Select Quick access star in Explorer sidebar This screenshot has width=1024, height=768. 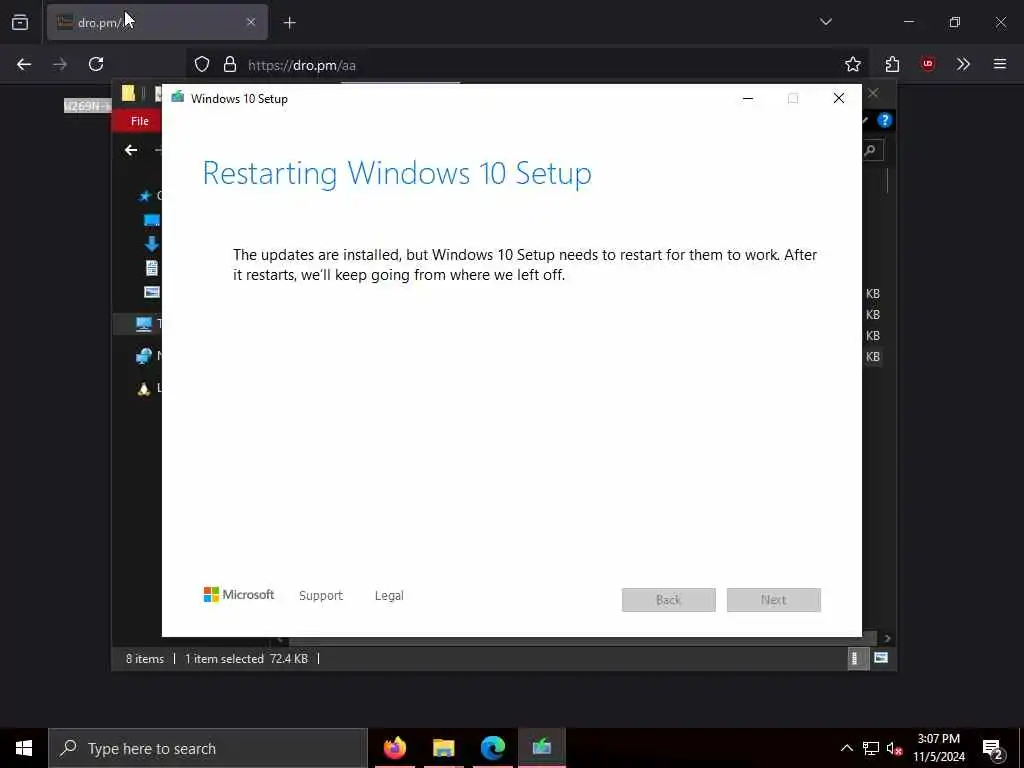[145, 195]
